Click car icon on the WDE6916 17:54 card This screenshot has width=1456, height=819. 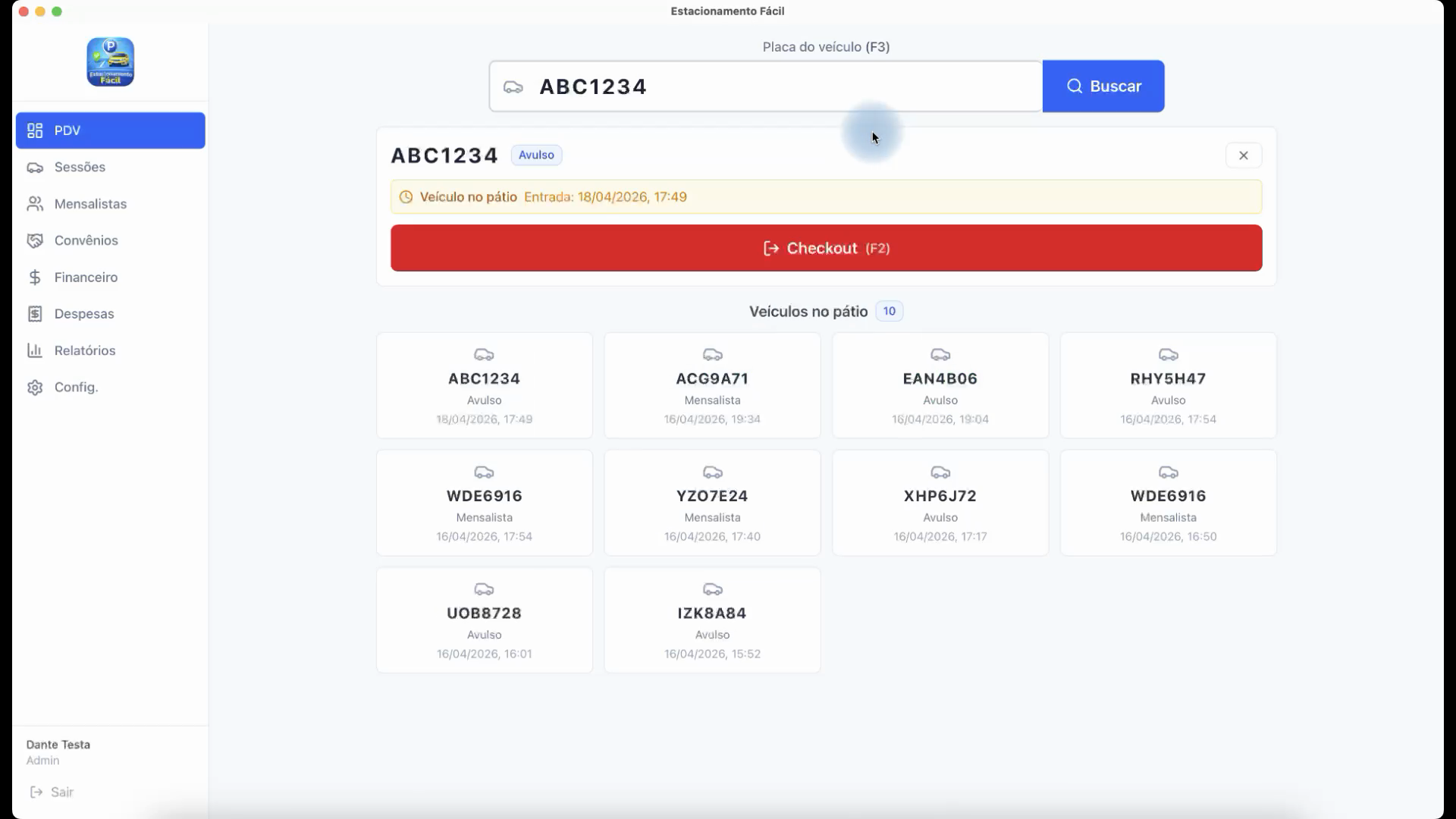click(485, 472)
